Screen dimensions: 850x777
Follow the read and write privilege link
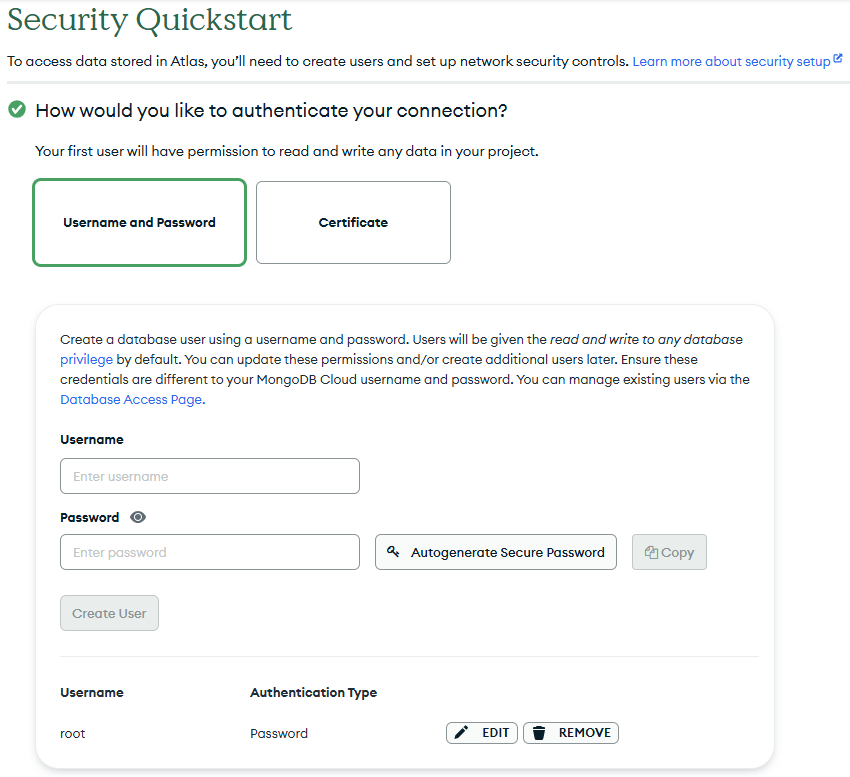click(86, 359)
